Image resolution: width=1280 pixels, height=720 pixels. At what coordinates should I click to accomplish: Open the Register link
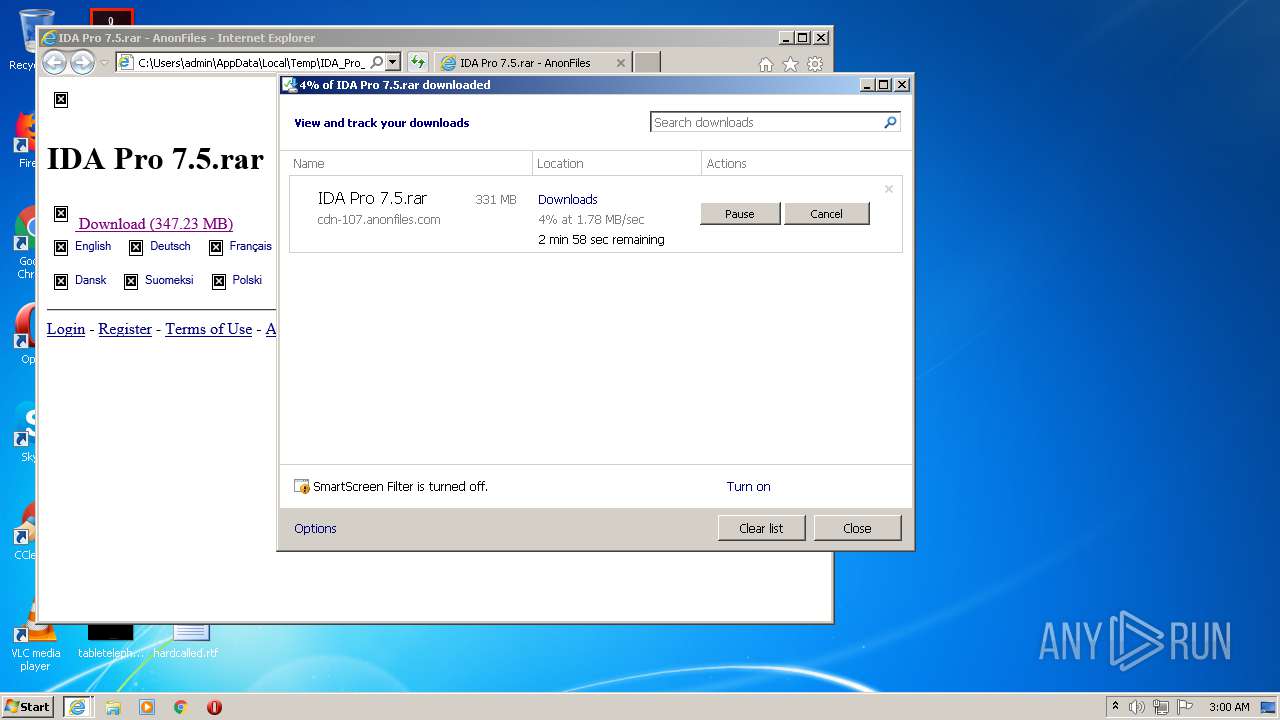(x=125, y=328)
